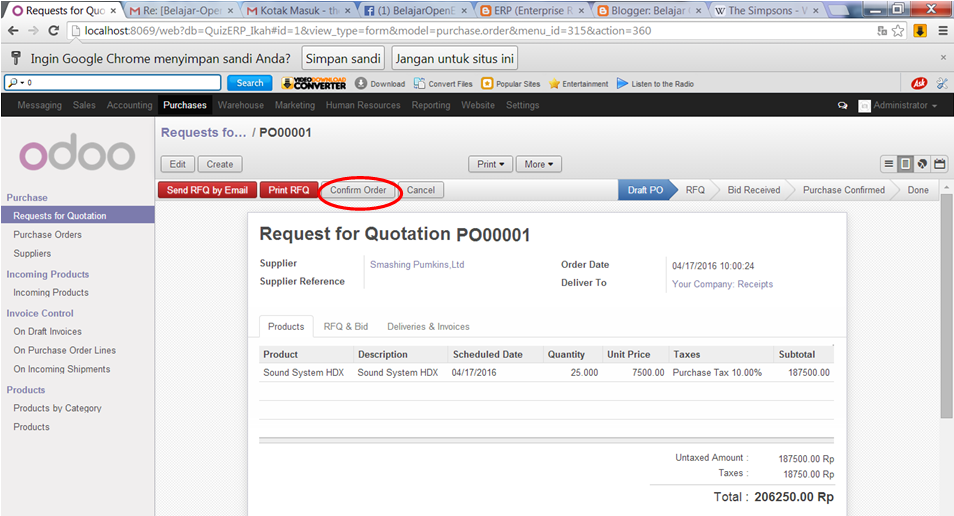Viewport: 954px width, 516px height.
Task: Switch to graph view icon
Action: [x=922, y=164]
